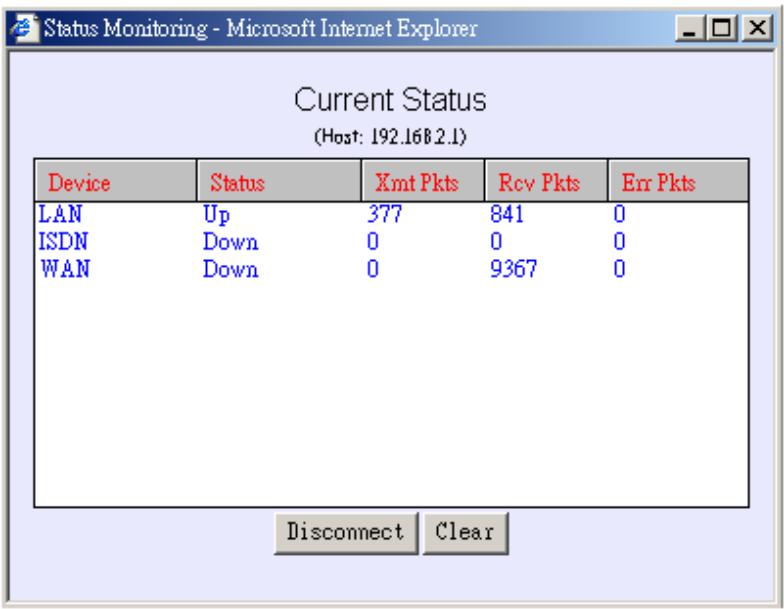The image size is (784, 609).
Task: Click the Status column header
Action: tap(279, 180)
